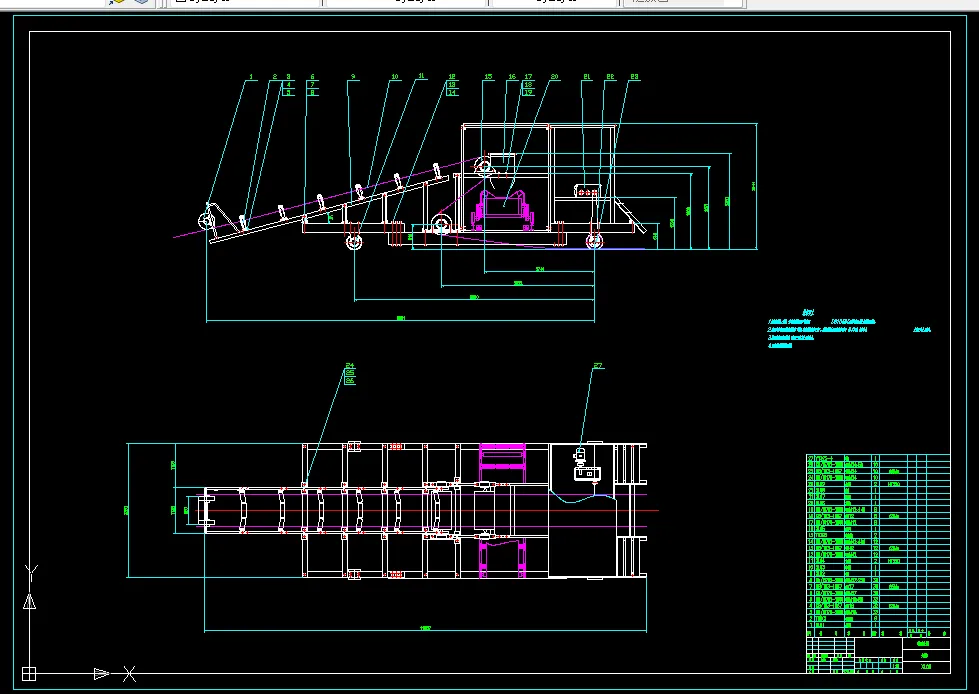The image size is (979, 694).
Task: Select part balloon number 17
Action: [x=528, y=77]
